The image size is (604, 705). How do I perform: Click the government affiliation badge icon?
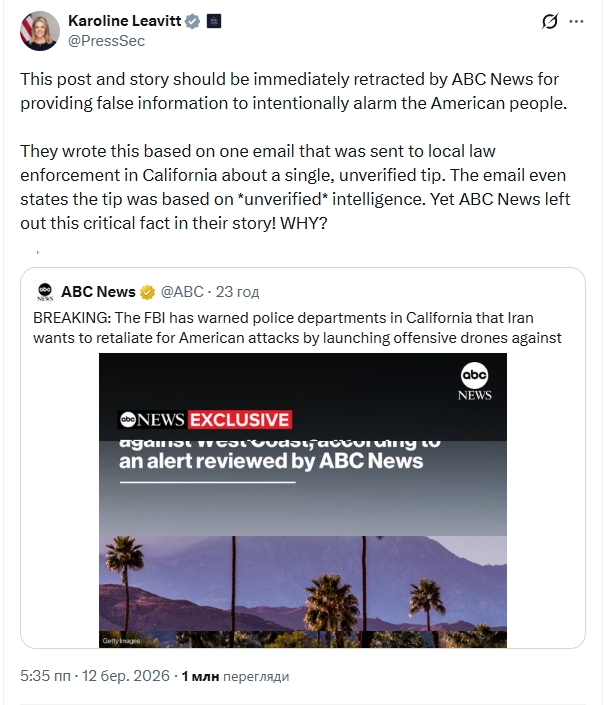coord(214,21)
